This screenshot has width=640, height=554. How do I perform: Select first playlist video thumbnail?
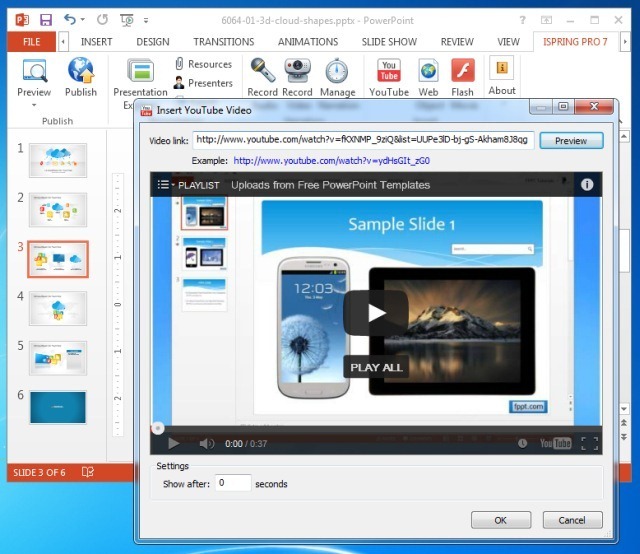[204, 213]
